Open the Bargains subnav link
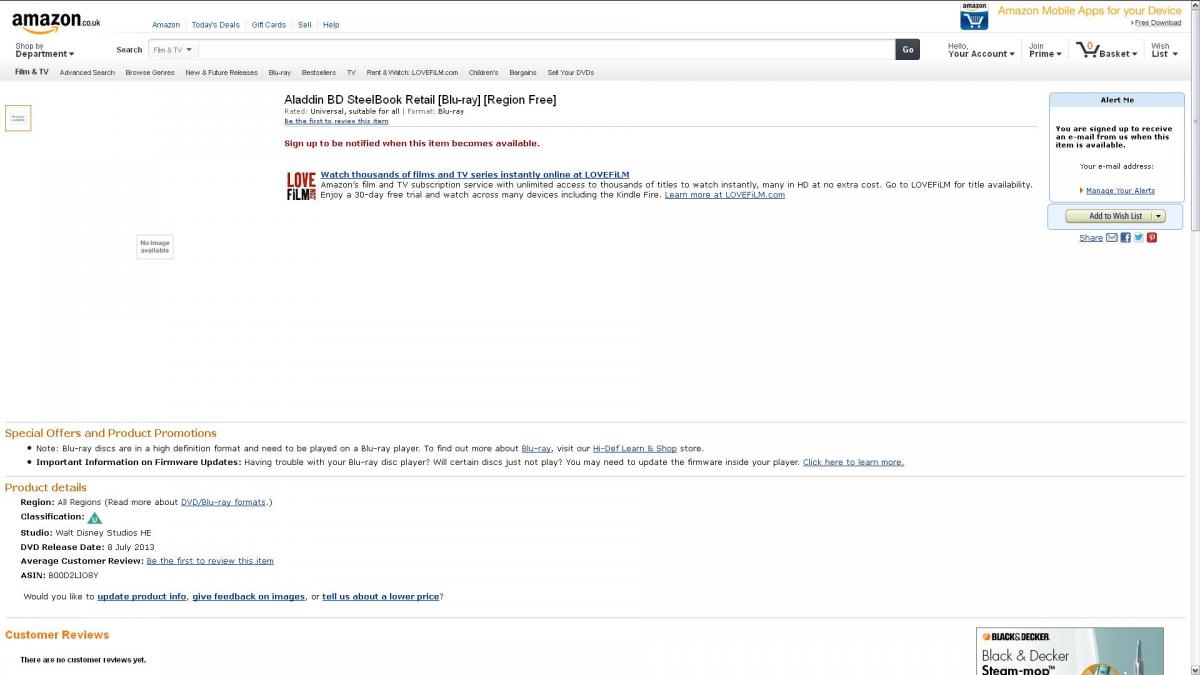The height and width of the screenshot is (675, 1200). click(523, 72)
